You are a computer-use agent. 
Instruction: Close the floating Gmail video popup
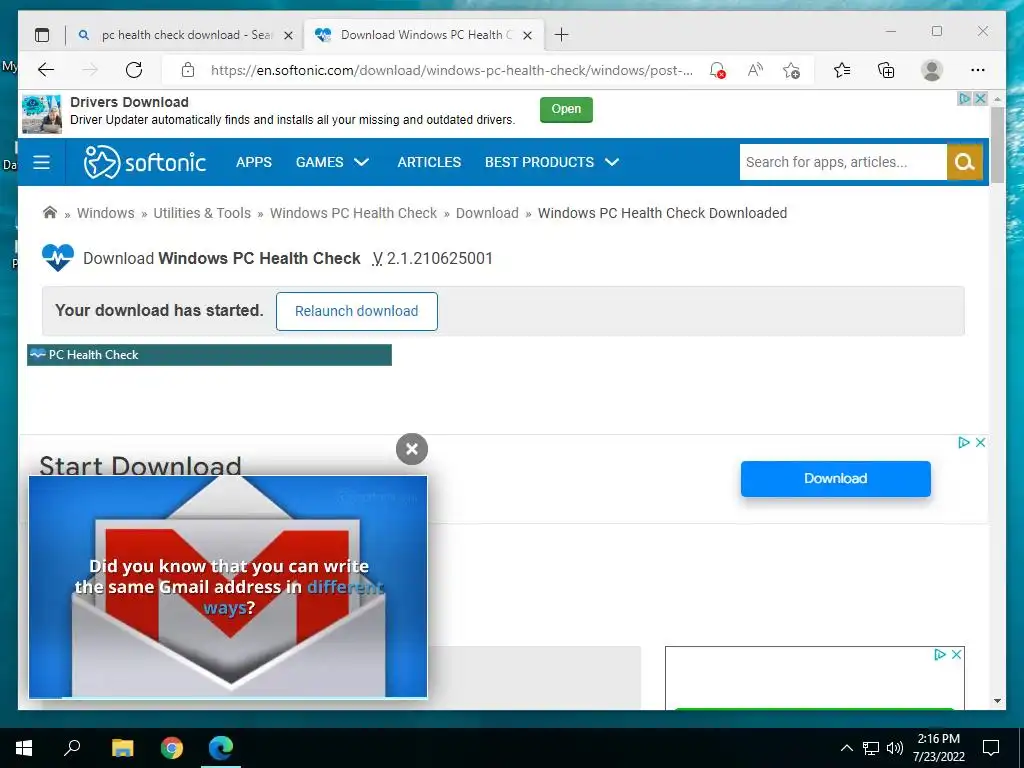411,449
